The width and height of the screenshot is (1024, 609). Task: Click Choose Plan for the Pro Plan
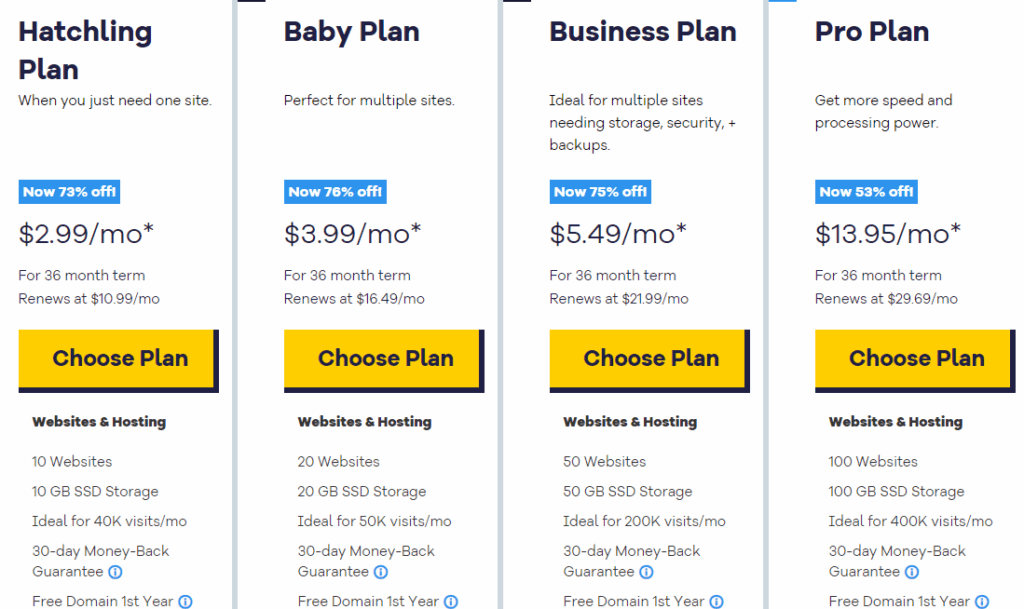click(x=915, y=358)
